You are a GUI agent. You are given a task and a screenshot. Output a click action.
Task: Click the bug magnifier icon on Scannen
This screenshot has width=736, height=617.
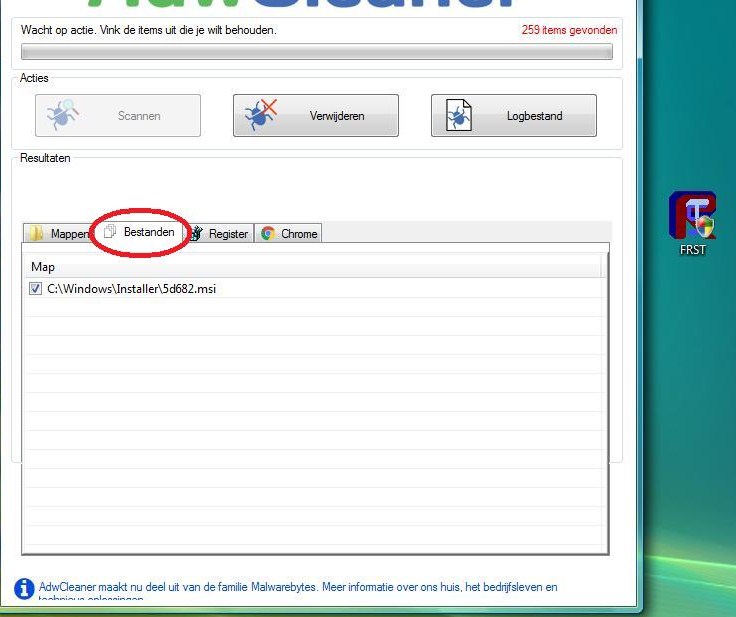pos(63,114)
